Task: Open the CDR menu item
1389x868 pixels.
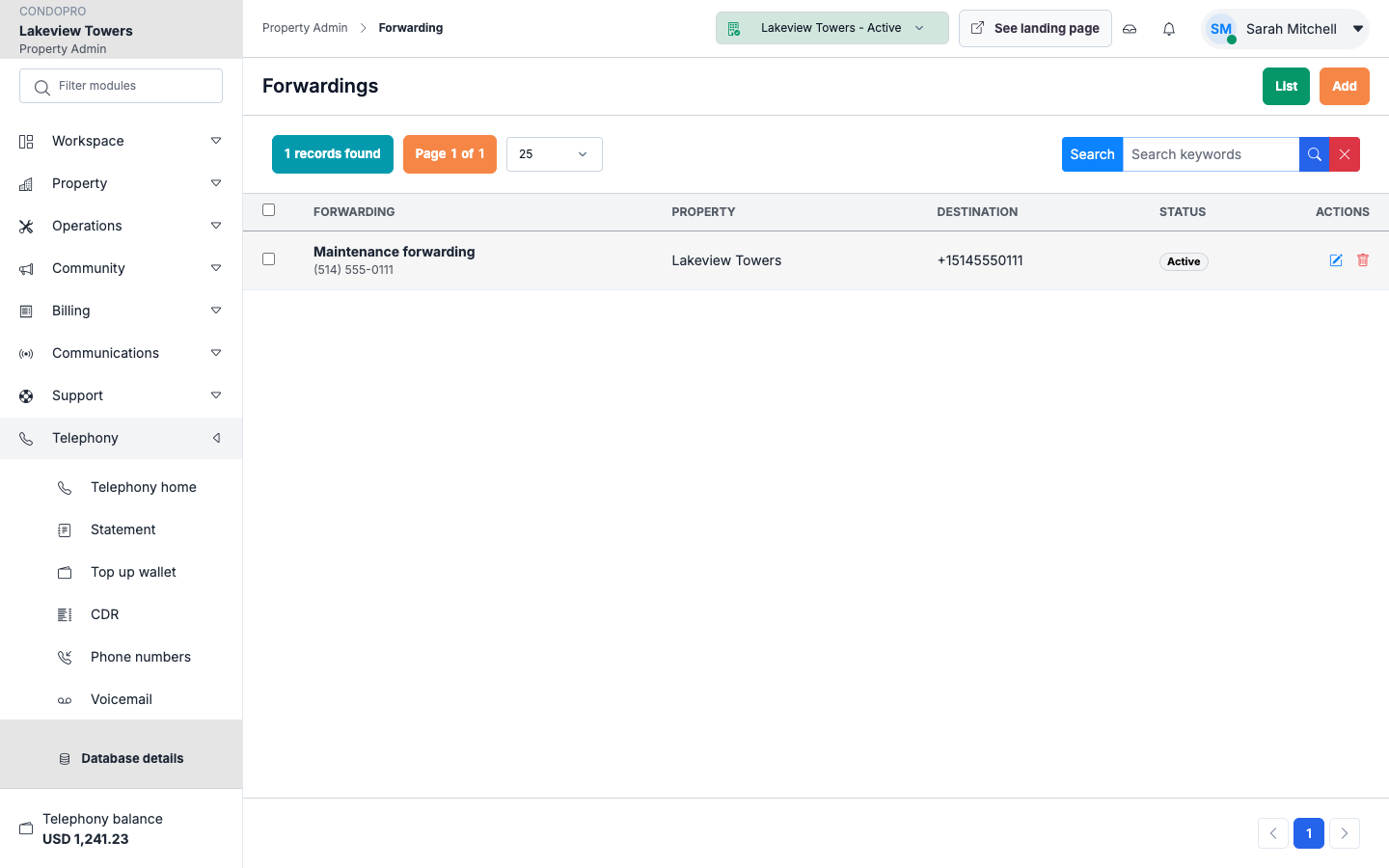Action: click(x=105, y=614)
